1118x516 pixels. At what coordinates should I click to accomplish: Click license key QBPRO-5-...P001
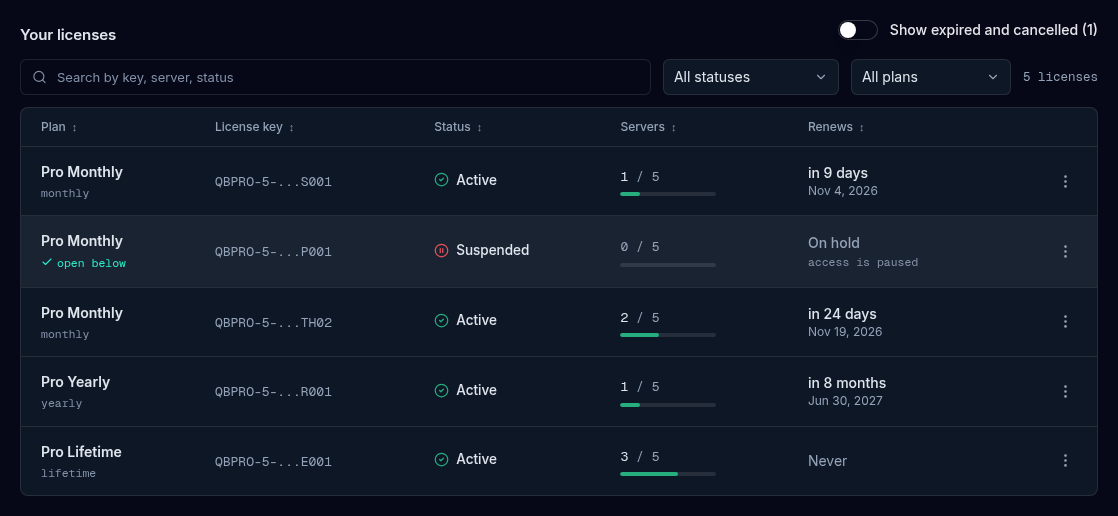(273, 252)
